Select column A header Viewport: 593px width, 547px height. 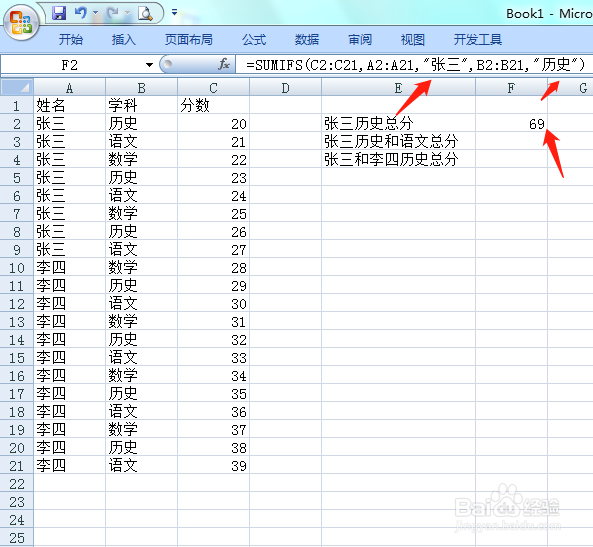tap(70, 88)
